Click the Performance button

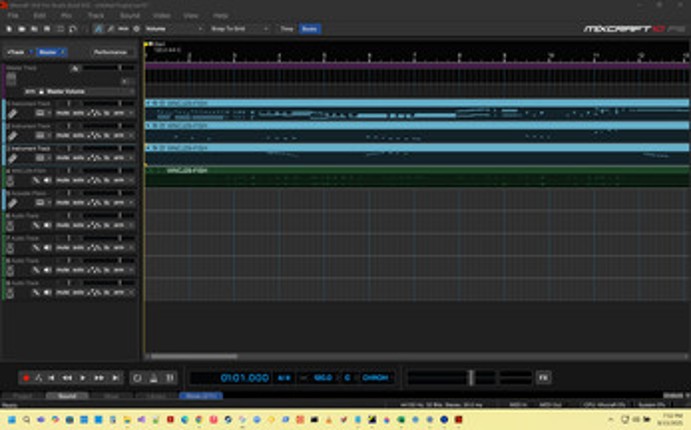[x=110, y=52]
